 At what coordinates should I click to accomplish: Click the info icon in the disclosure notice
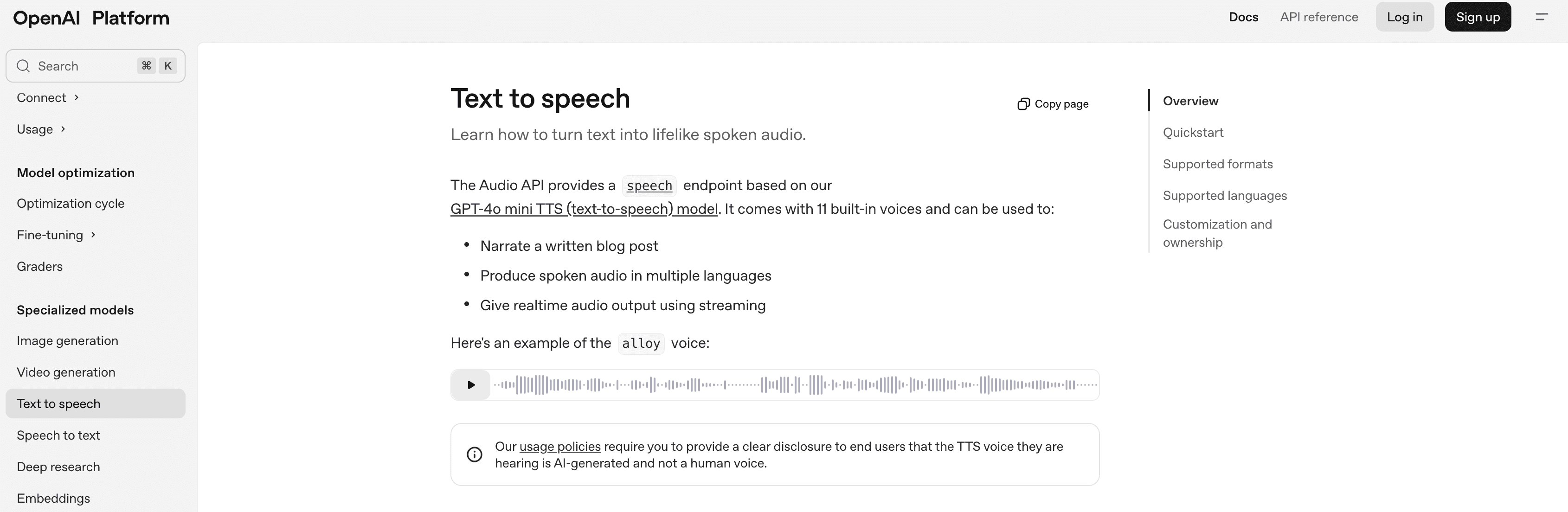(x=474, y=454)
